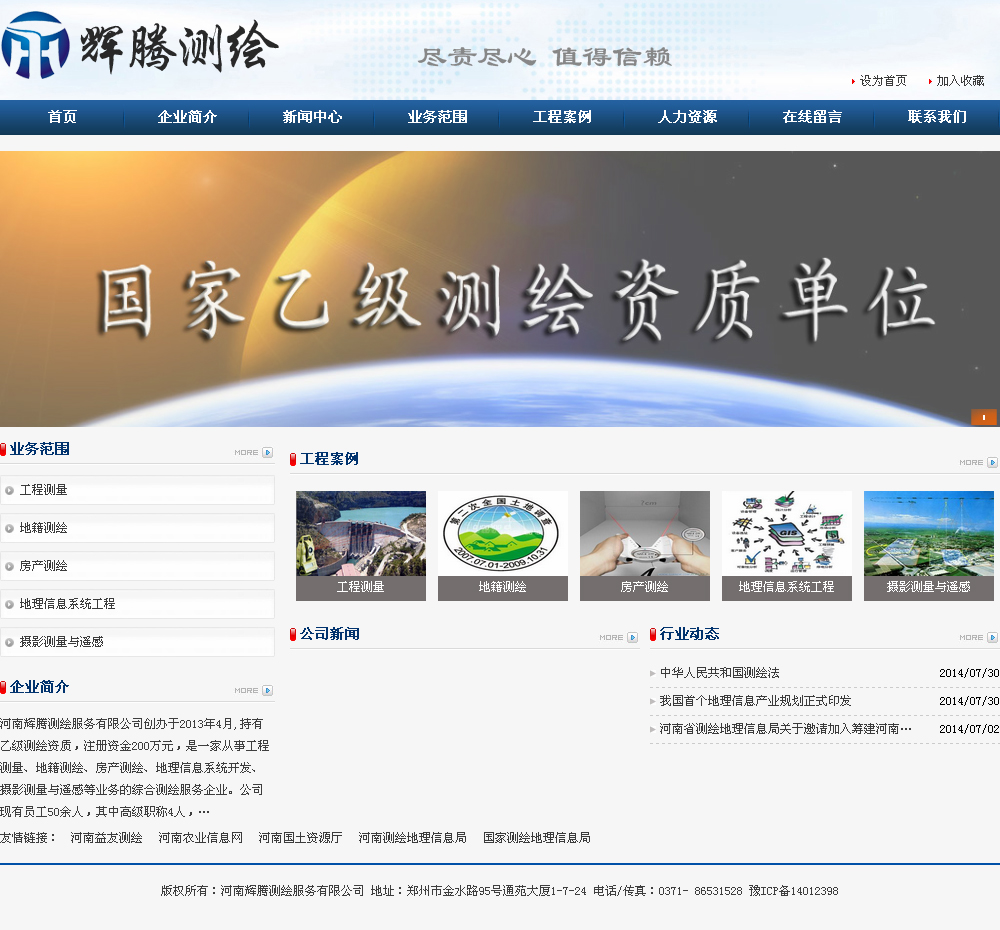1000x930 pixels.
Task: Click the red marker icon beside 公司新闻 heading
Action: 291,633
